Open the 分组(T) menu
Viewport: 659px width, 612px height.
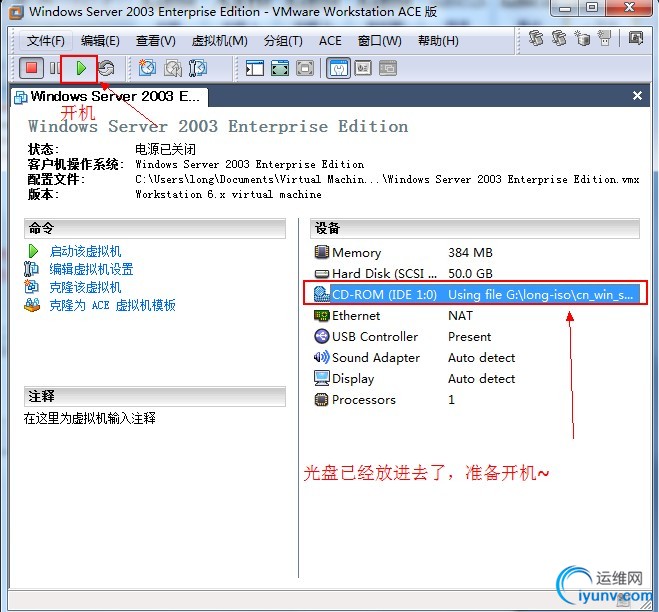point(283,41)
